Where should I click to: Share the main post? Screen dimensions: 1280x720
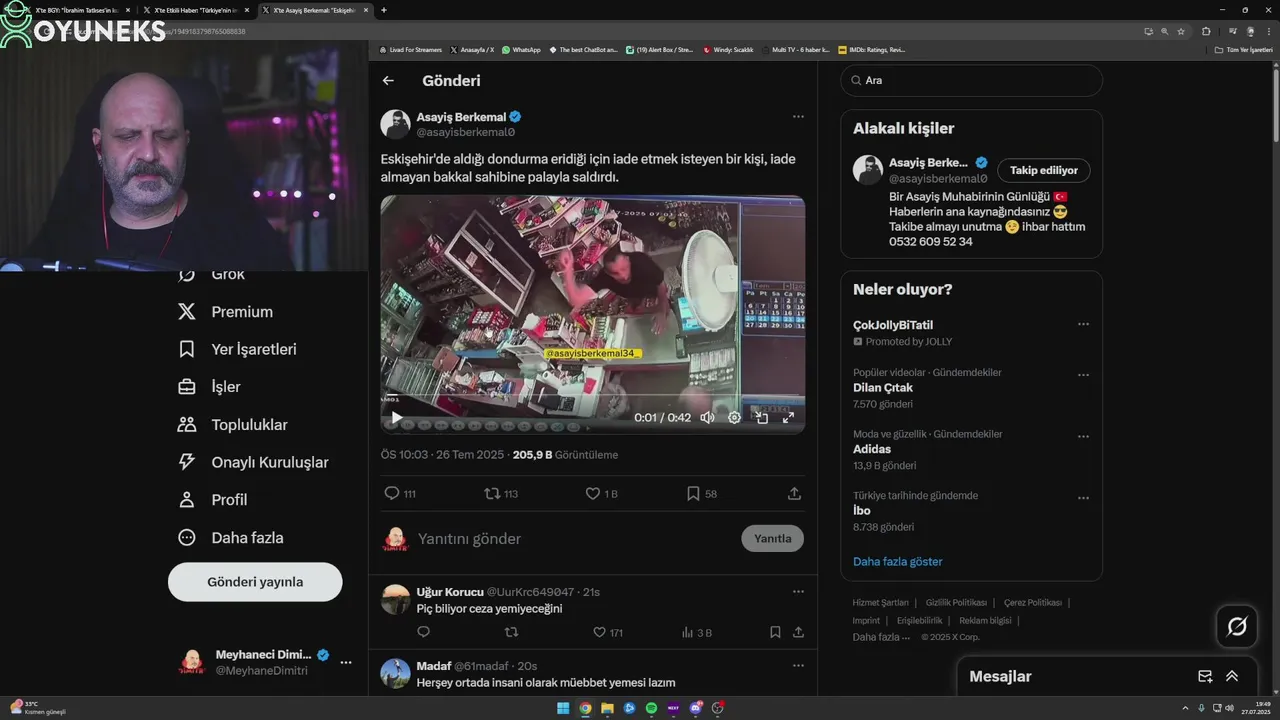794,493
